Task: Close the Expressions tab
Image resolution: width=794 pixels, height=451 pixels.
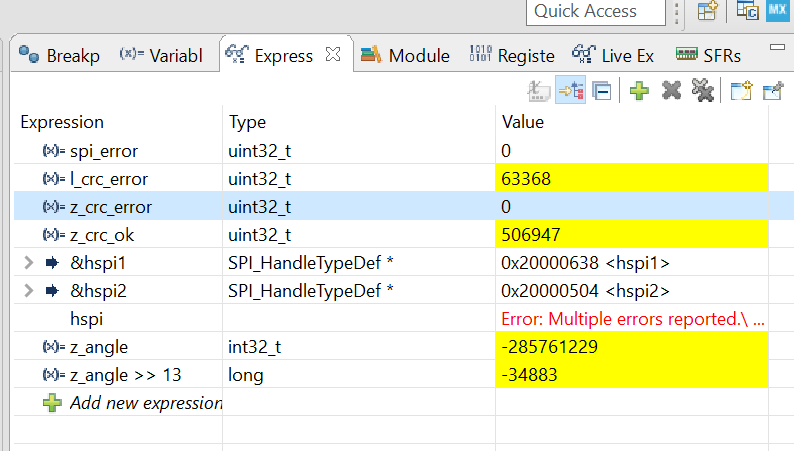Action: [333, 54]
